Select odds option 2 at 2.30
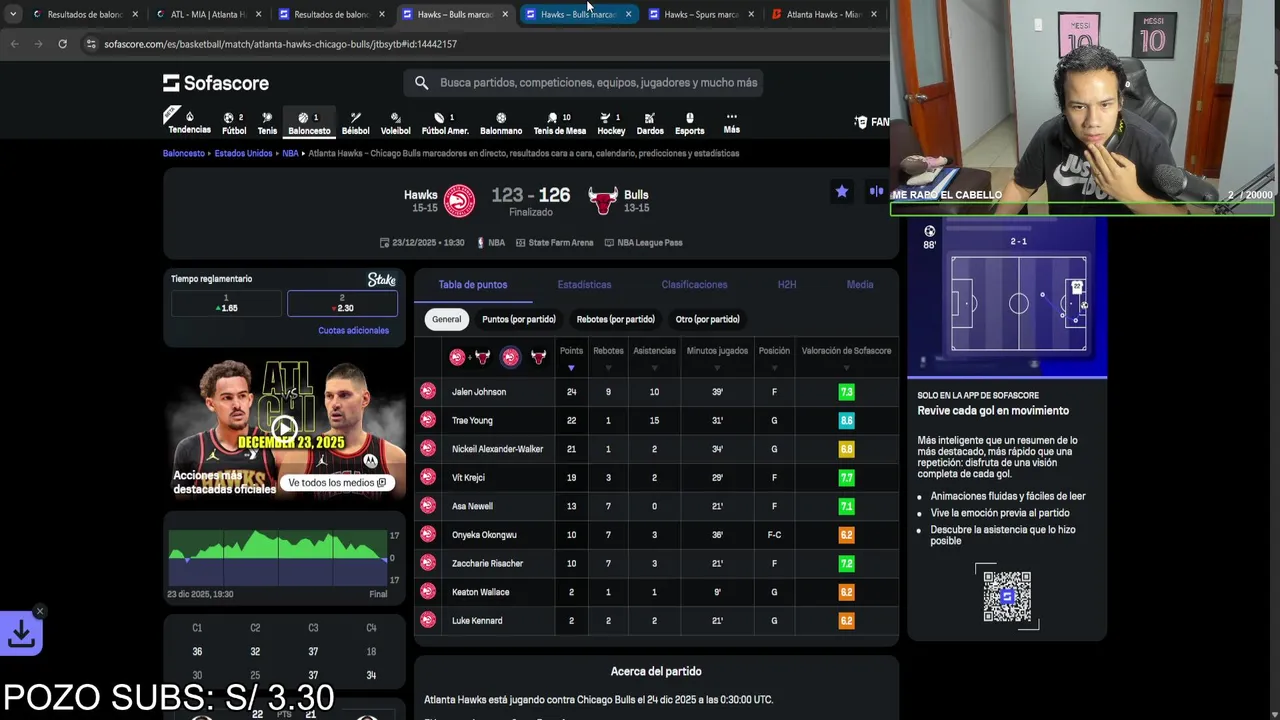This screenshot has height=720, width=1280. (342, 303)
